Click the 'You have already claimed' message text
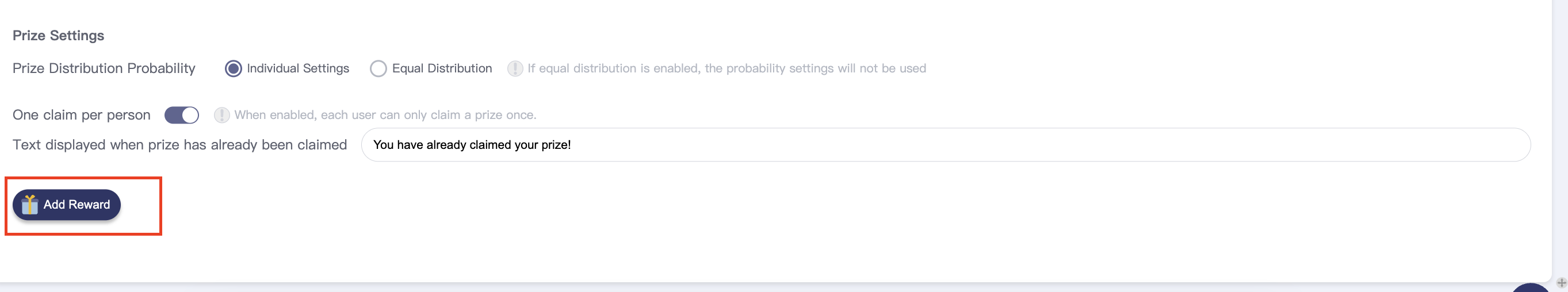Viewport: 1568px width, 292px height. 472,145
